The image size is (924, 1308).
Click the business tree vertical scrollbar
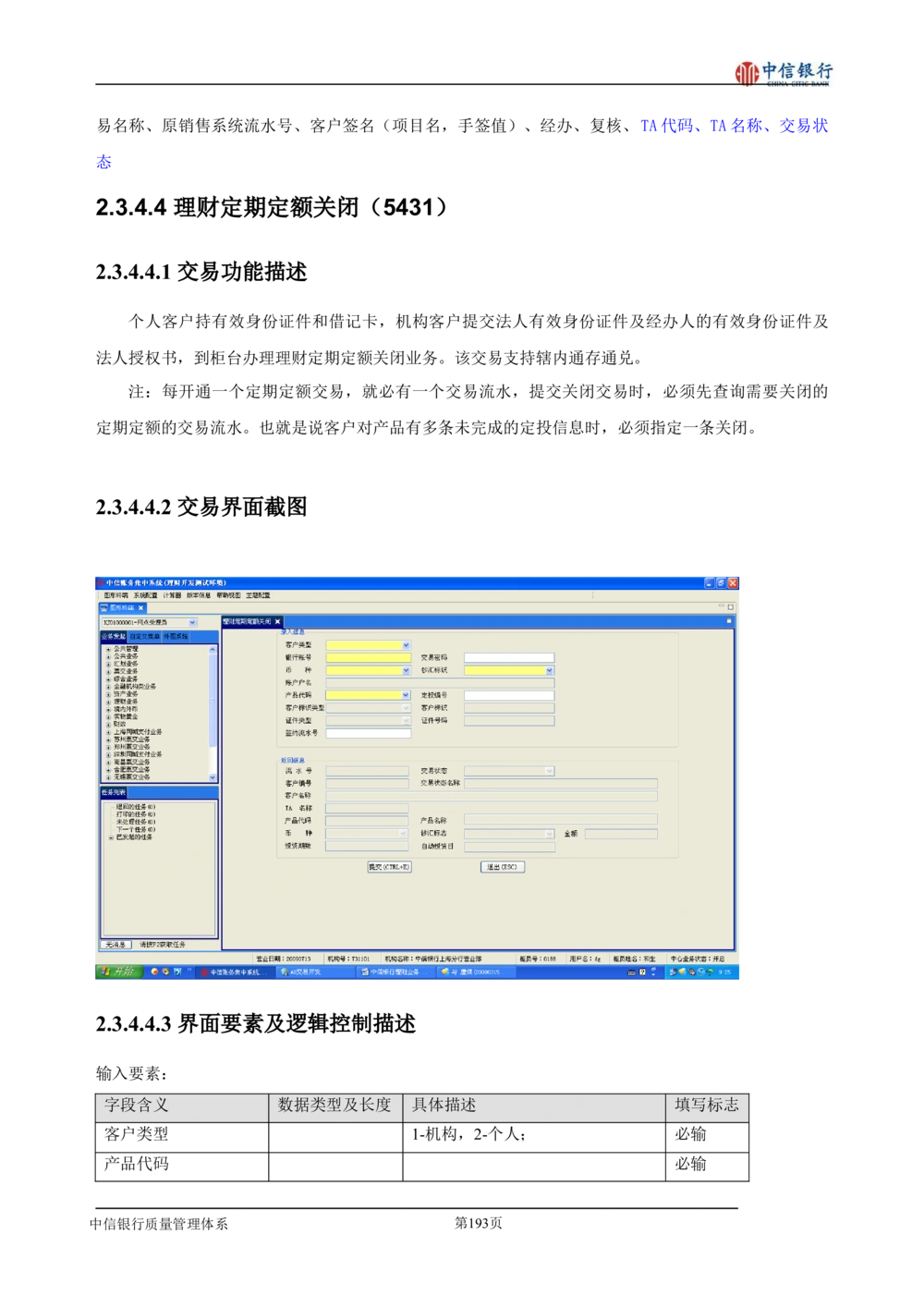coord(213,712)
